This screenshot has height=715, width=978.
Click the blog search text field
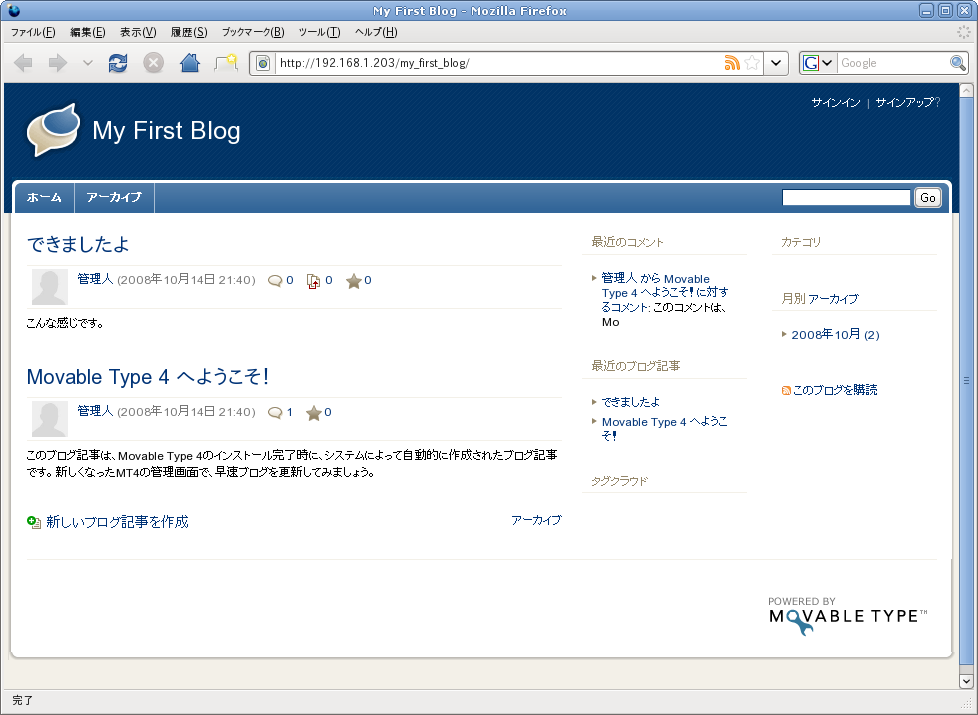(846, 198)
